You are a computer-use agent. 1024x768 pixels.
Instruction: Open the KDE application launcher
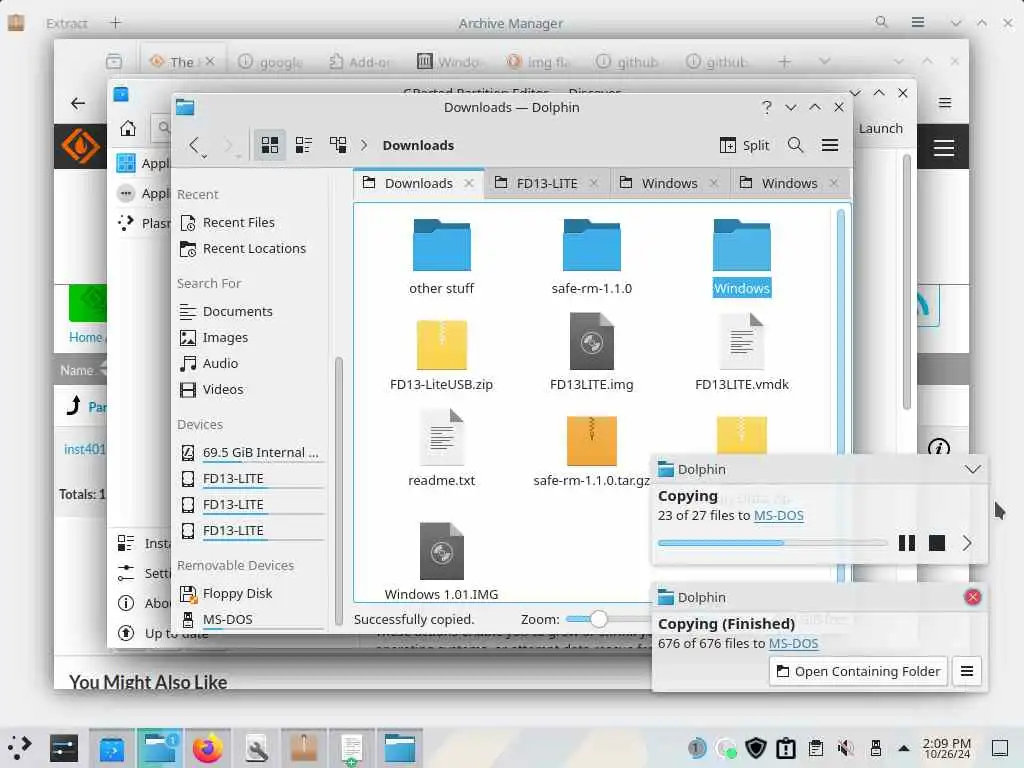[x=20, y=748]
